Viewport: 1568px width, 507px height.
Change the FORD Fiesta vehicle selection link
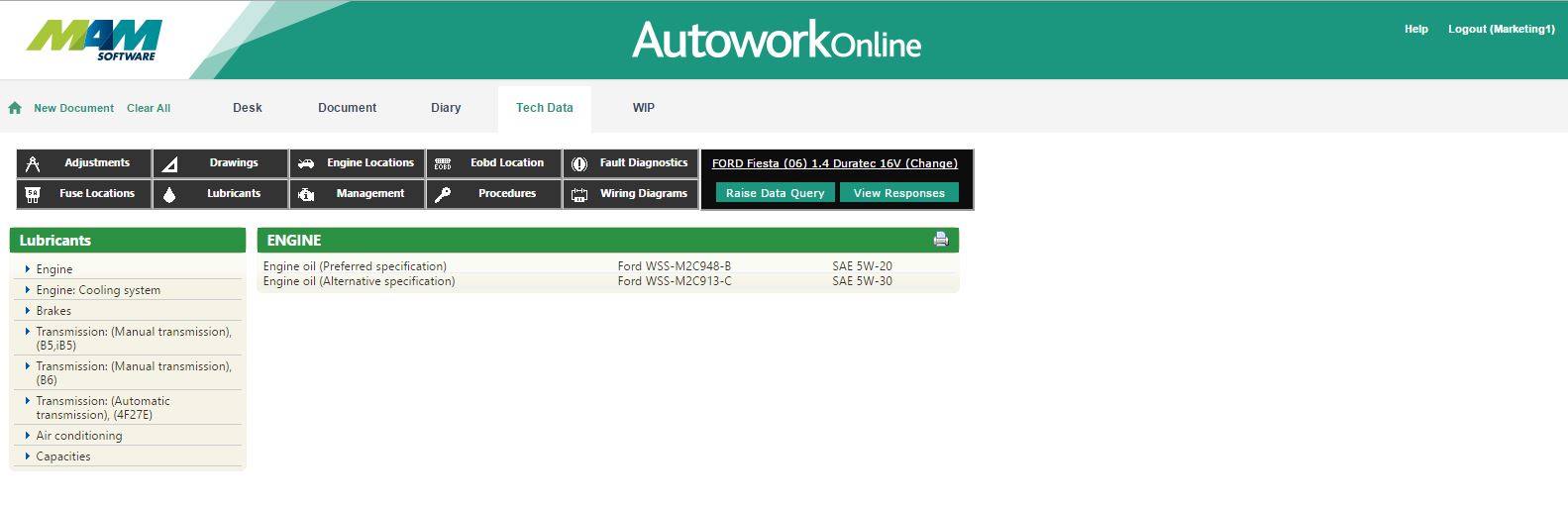(x=834, y=163)
